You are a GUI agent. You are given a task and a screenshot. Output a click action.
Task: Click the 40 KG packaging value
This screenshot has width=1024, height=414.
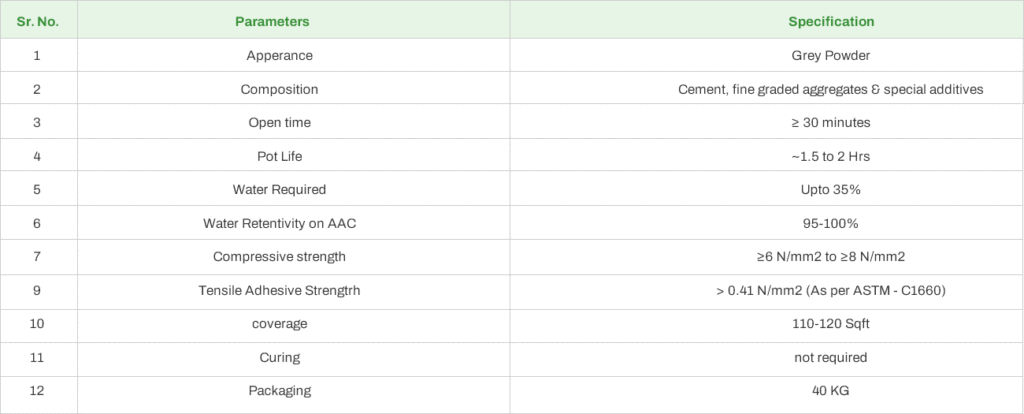[x=830, y=391]
